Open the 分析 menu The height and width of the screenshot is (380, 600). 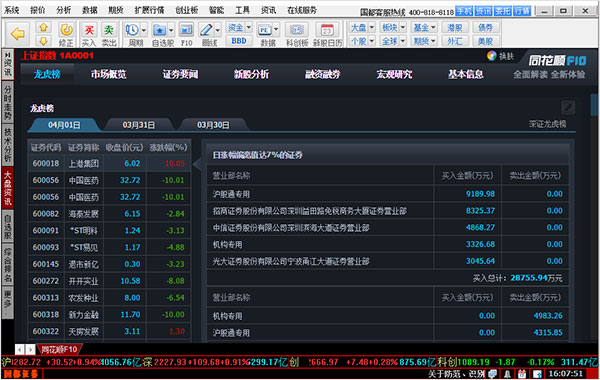click(x=63, y=10)
